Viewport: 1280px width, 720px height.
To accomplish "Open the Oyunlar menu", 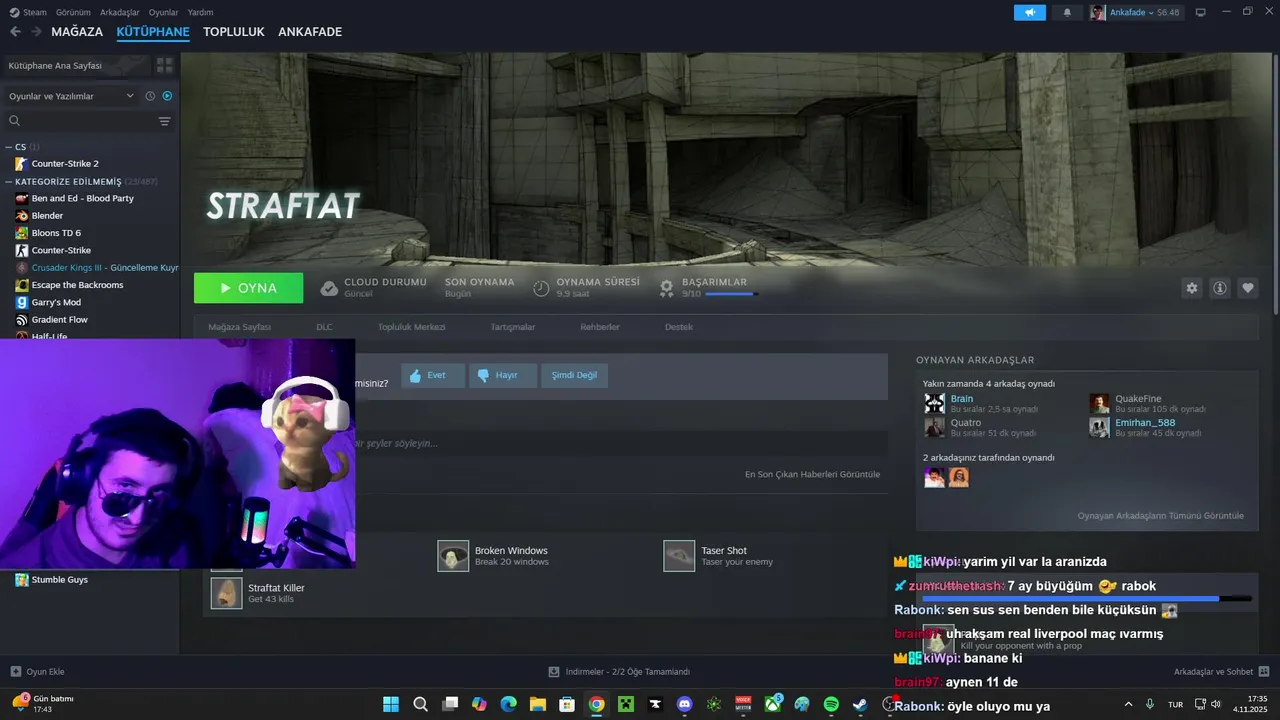I will point(163,12).
